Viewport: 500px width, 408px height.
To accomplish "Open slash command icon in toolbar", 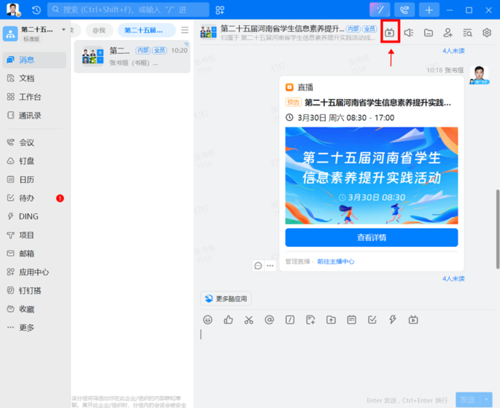I will tap(290, 320).
